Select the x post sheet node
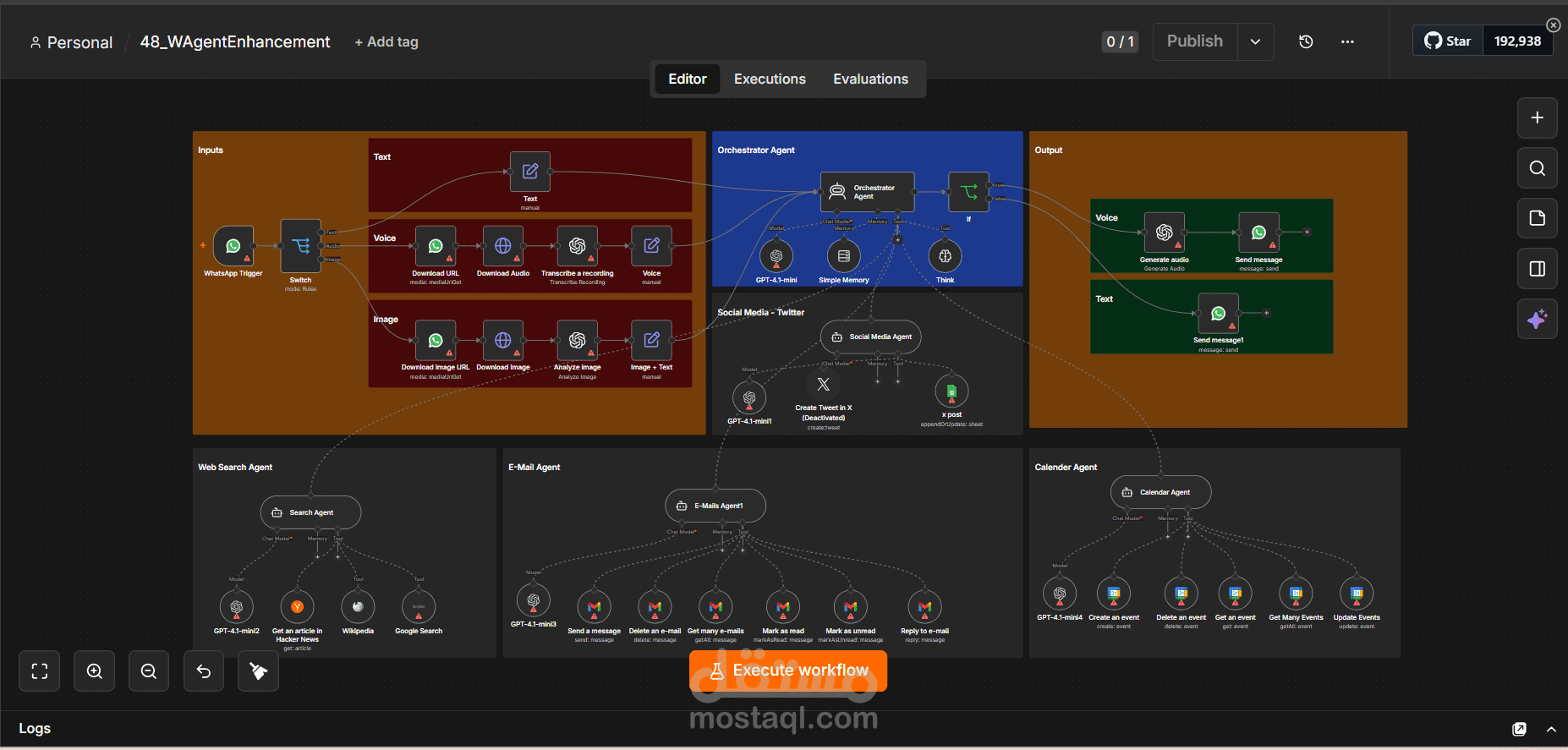 [x=951, y=391]
